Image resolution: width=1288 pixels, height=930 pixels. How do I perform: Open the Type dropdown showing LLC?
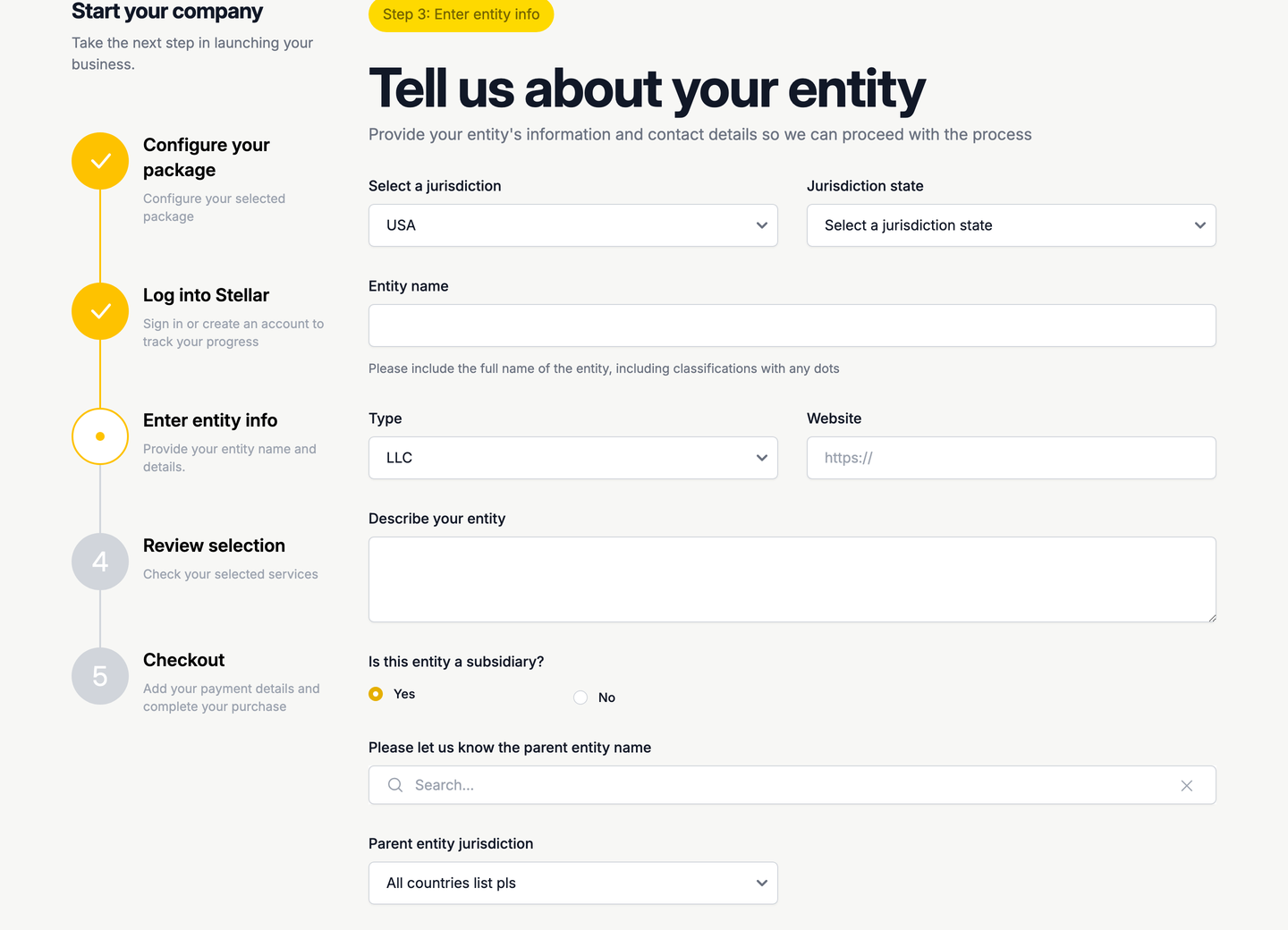(573, 458)
